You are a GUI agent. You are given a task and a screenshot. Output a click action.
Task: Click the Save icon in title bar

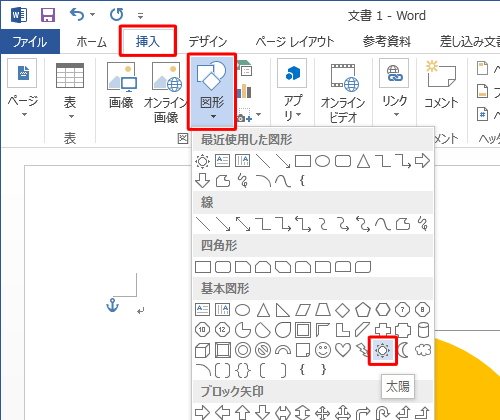pos(48,15)
